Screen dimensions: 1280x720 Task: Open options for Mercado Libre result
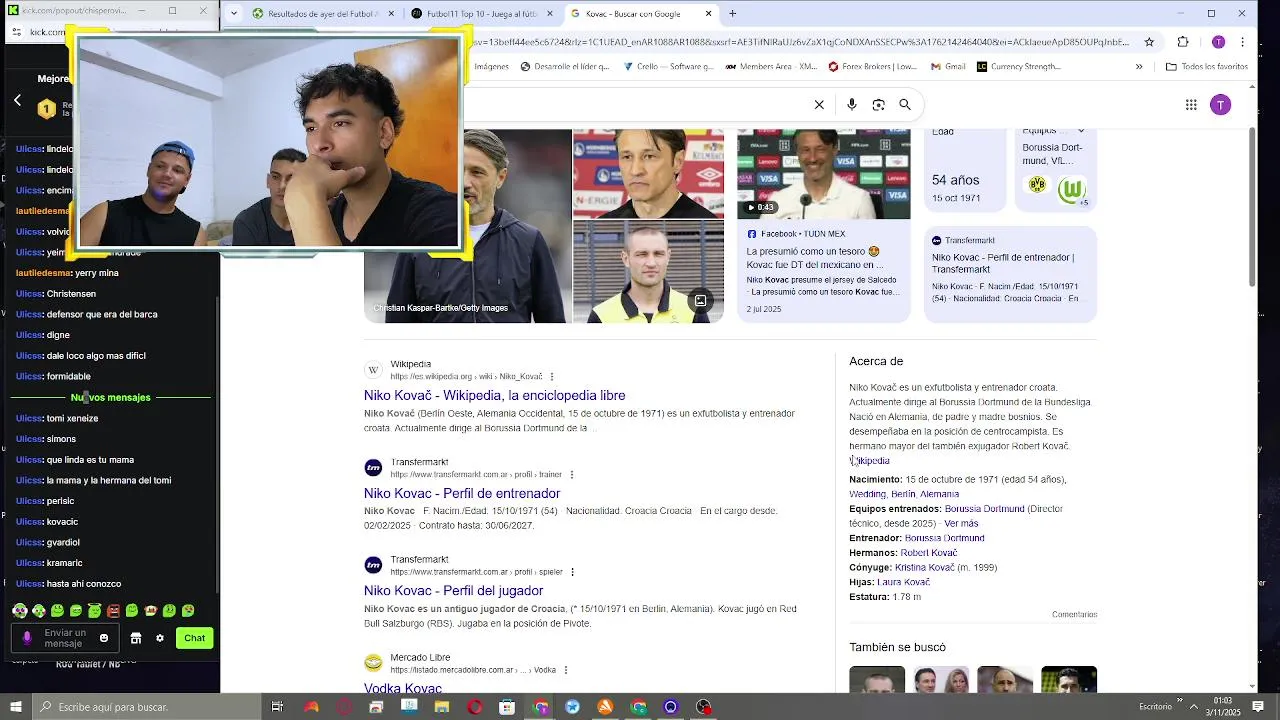566,670
